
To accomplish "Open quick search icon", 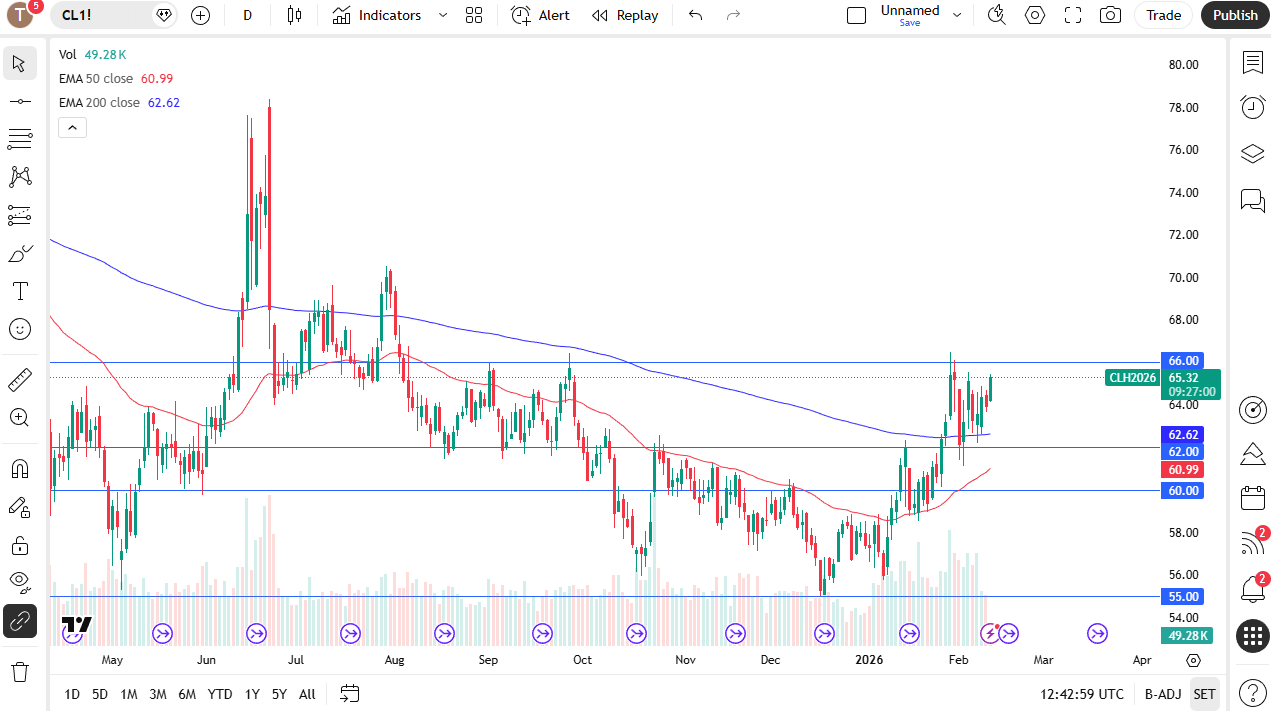I will (x=996, y=15).
